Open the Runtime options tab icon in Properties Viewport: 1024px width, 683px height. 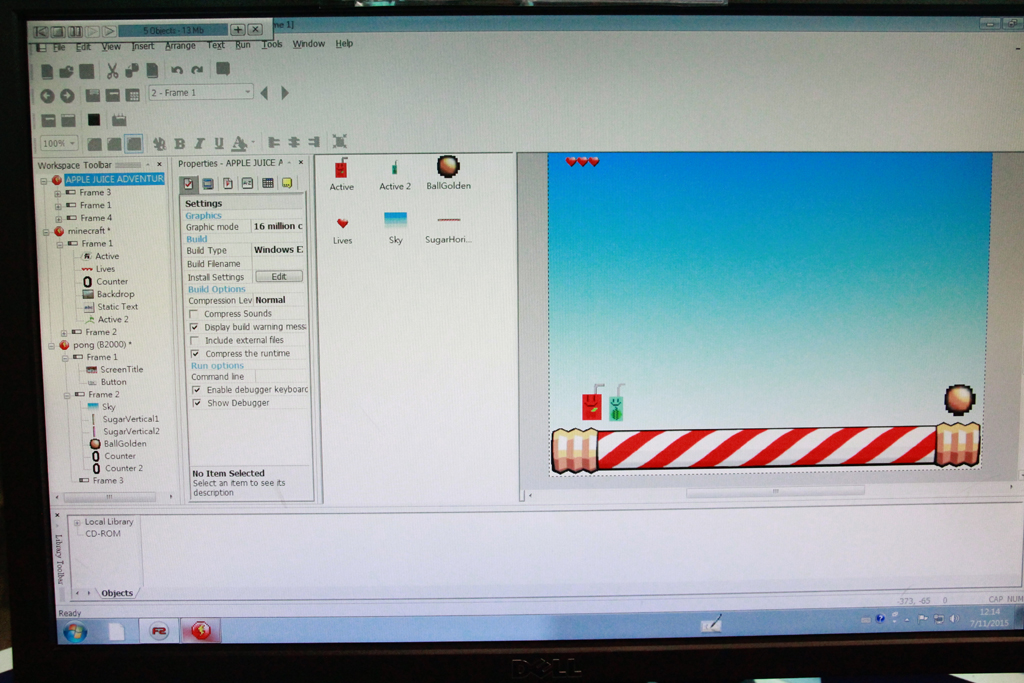227,183
